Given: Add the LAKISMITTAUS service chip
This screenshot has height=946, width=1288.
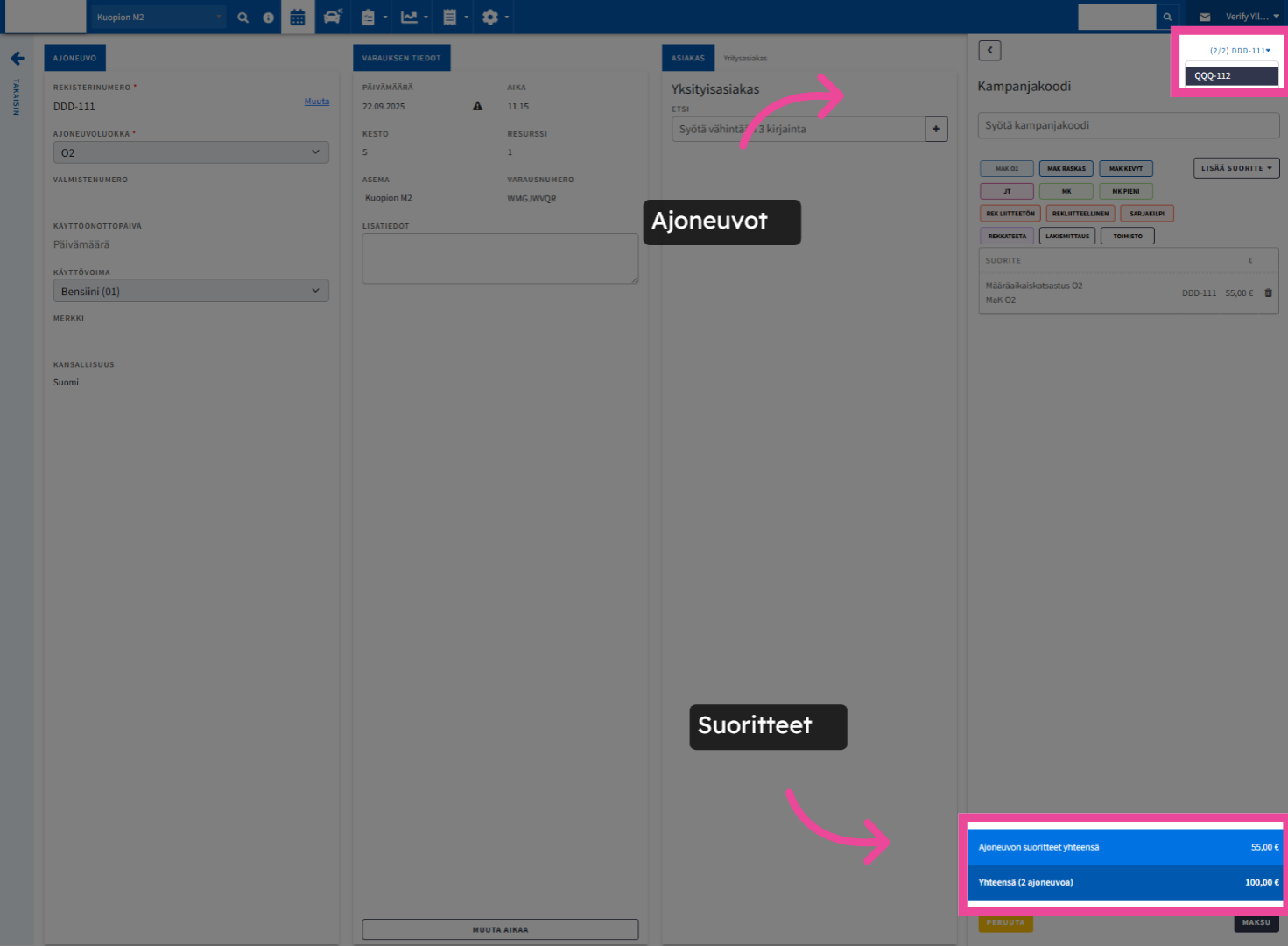Looking at the screenshot, I should pos(1067,236).
